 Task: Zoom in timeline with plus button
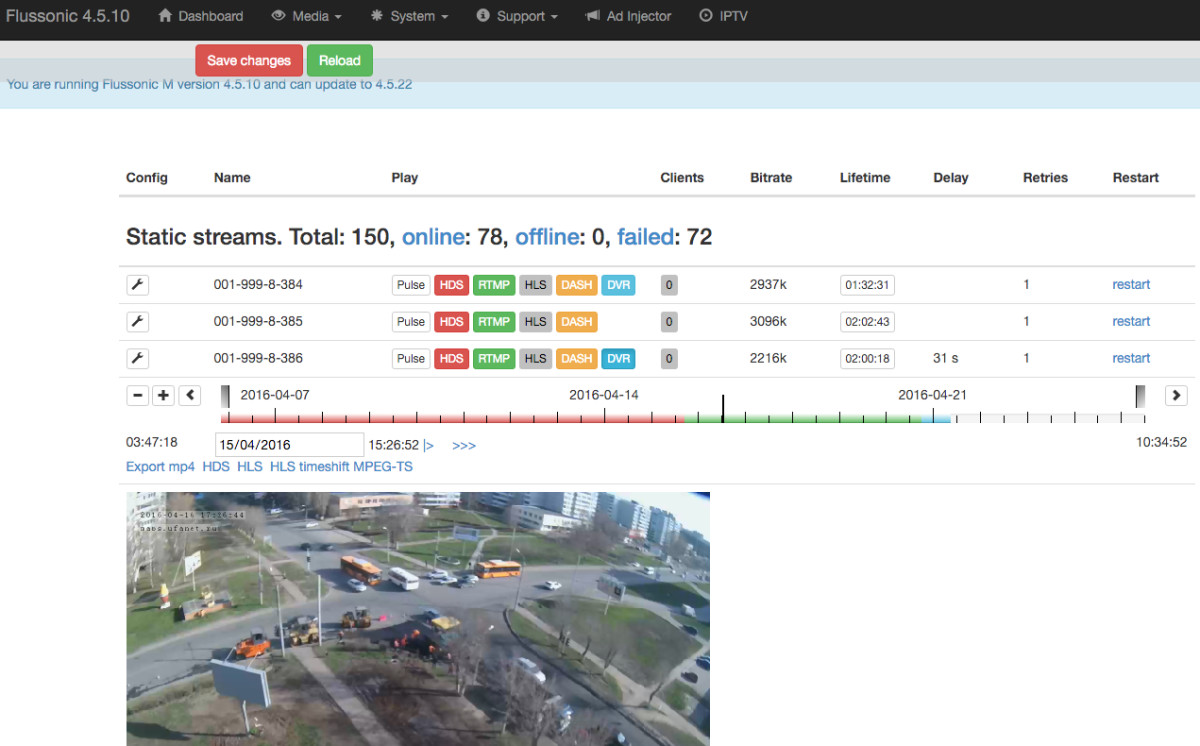(164, 395)
